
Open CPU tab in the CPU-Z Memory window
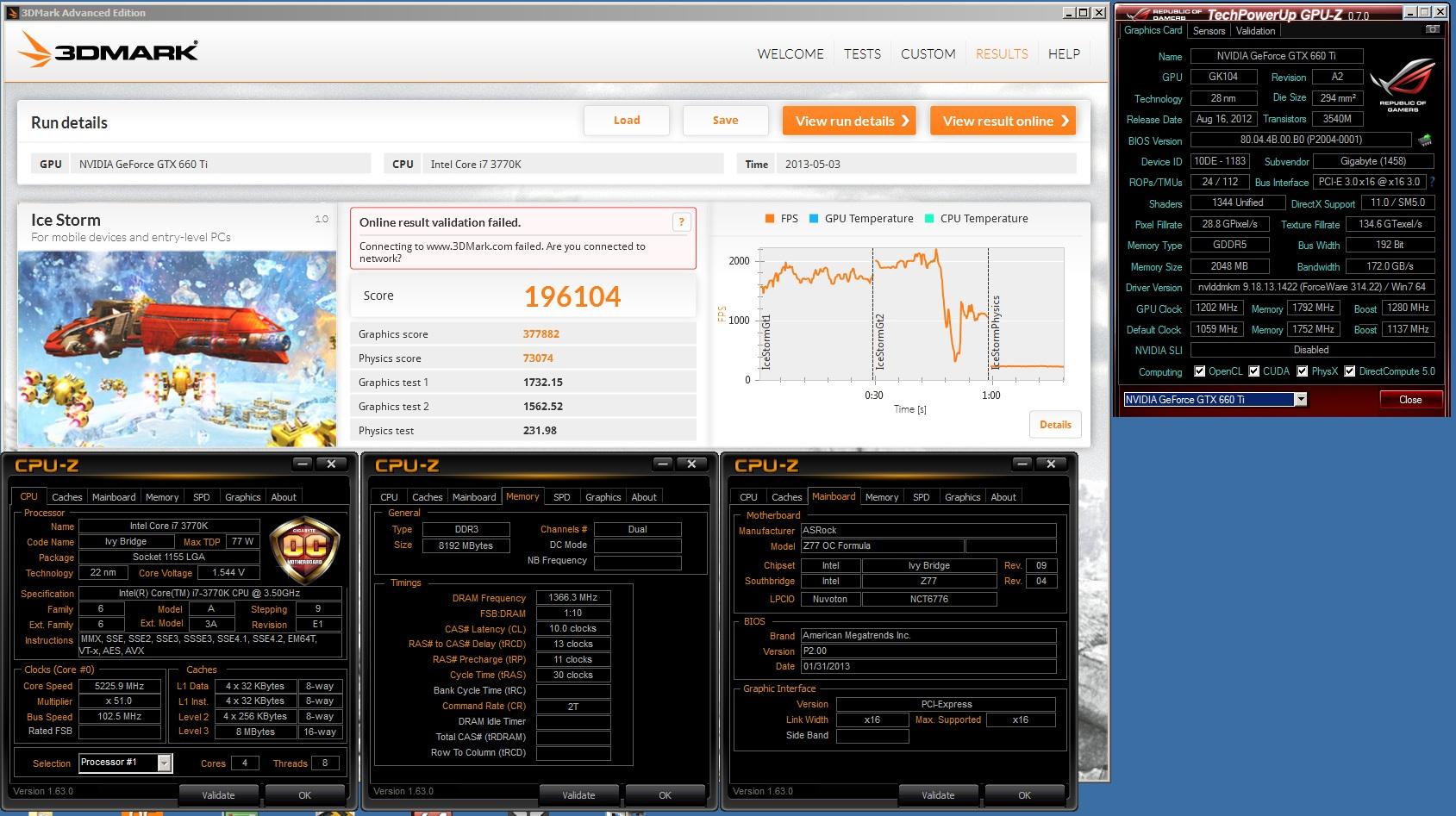coord(389,497)
